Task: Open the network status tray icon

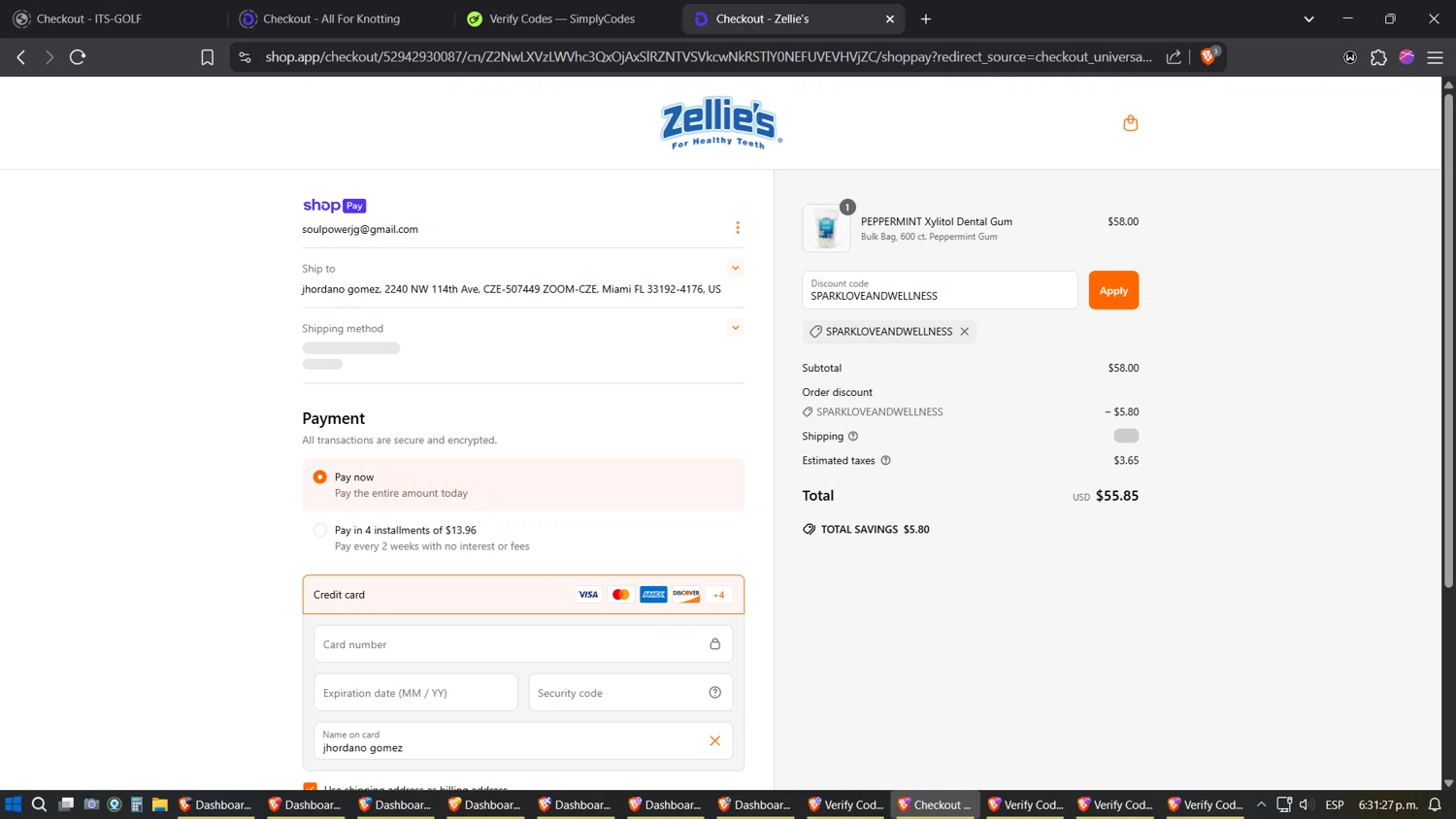Action: point(1283,804)
